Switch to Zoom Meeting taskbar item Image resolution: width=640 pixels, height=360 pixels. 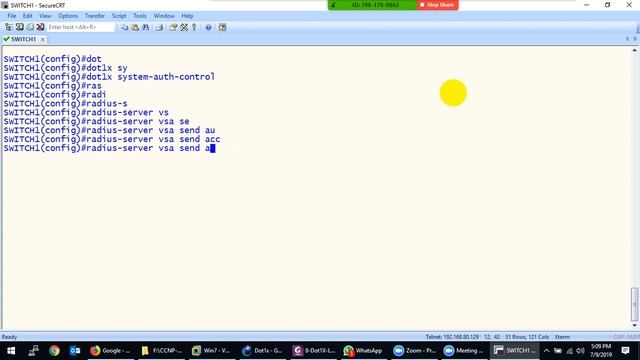click(x=464, y=351)
